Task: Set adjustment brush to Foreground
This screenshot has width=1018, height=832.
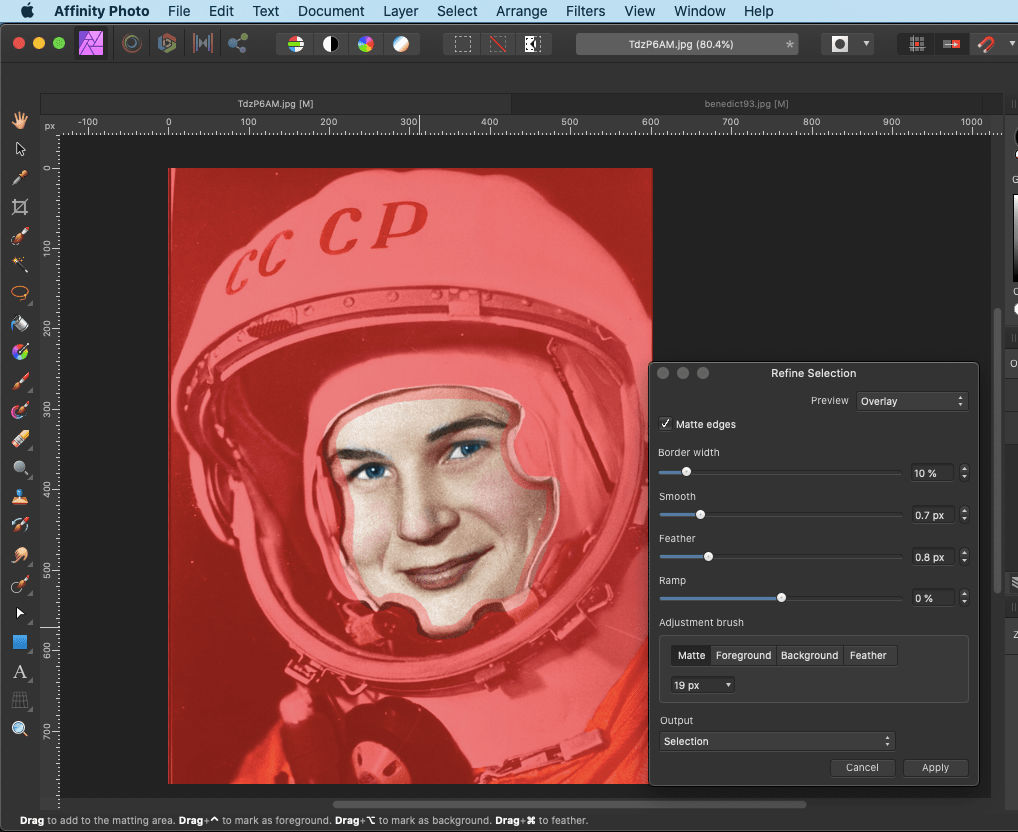Action: point(743,655)
